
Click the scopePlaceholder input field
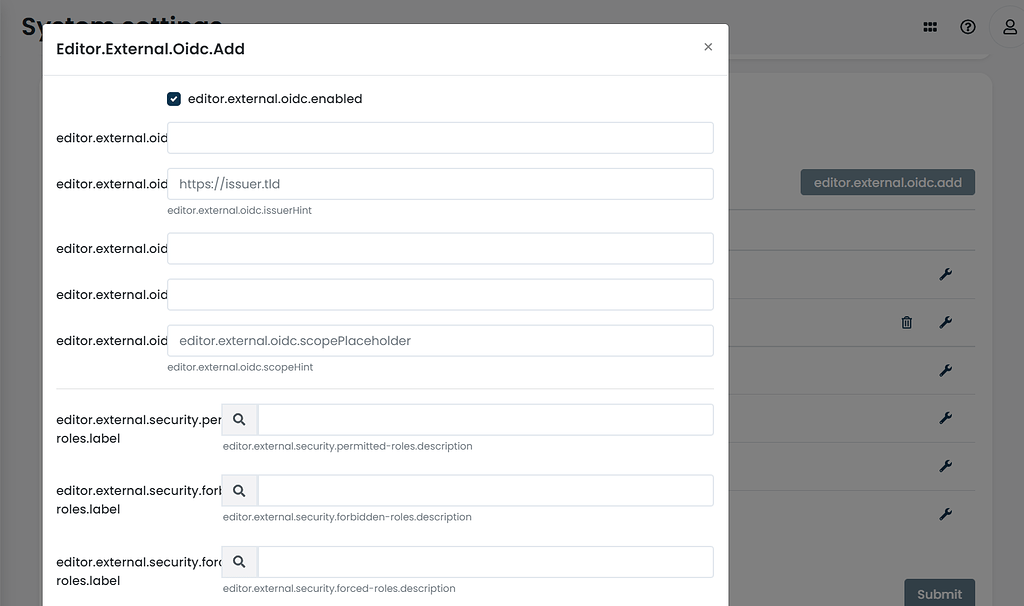(440, 340)
